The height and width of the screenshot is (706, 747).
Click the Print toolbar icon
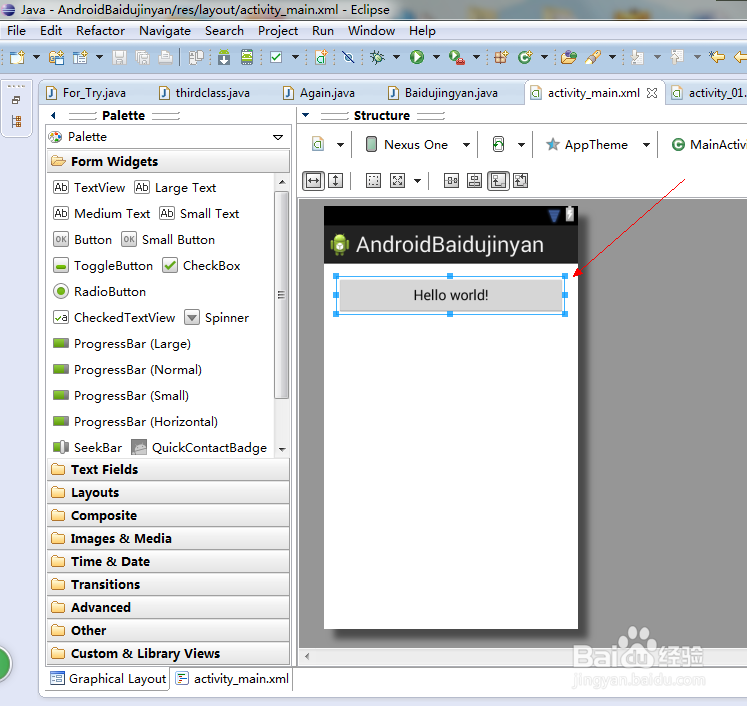tap(165, 58)
